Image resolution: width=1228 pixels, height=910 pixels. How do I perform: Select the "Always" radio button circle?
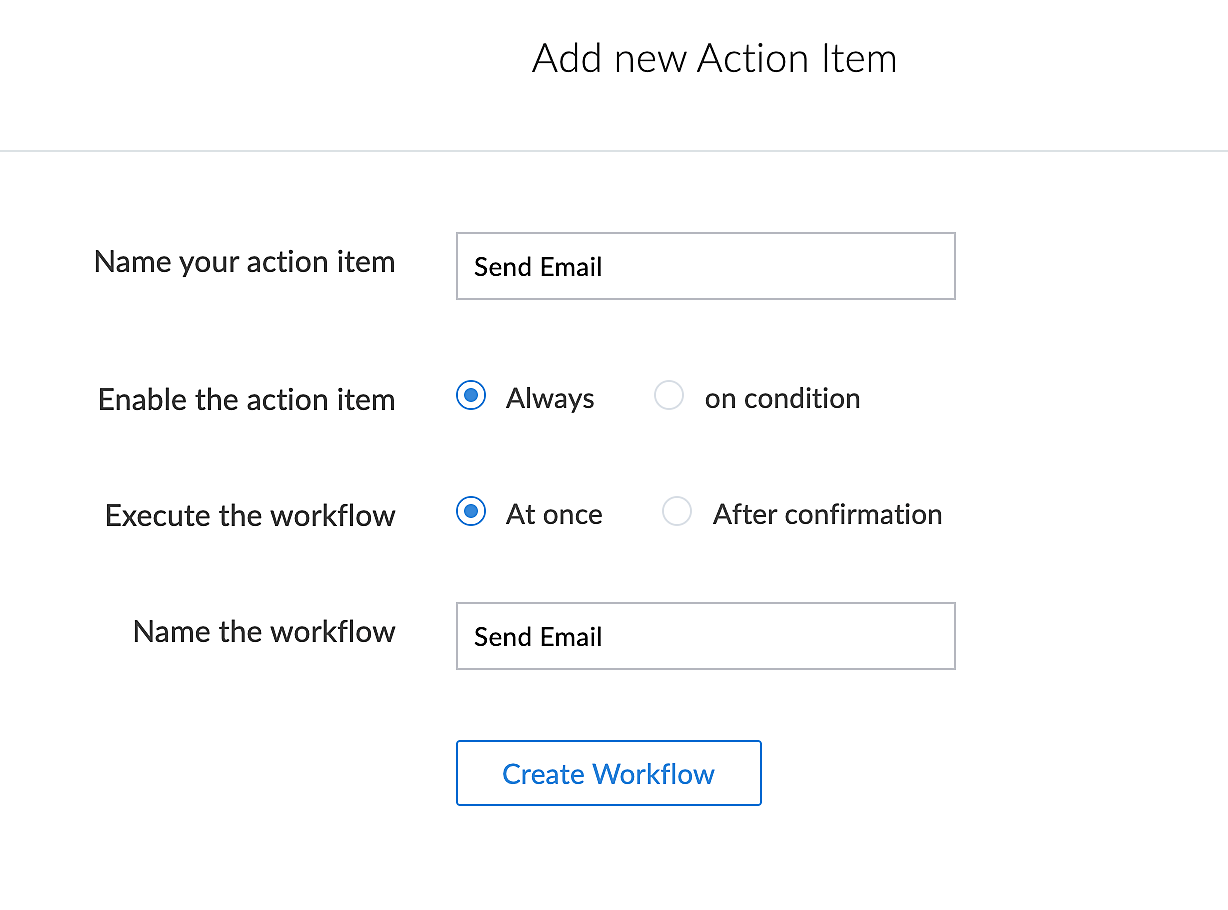[x=470, y=396]
